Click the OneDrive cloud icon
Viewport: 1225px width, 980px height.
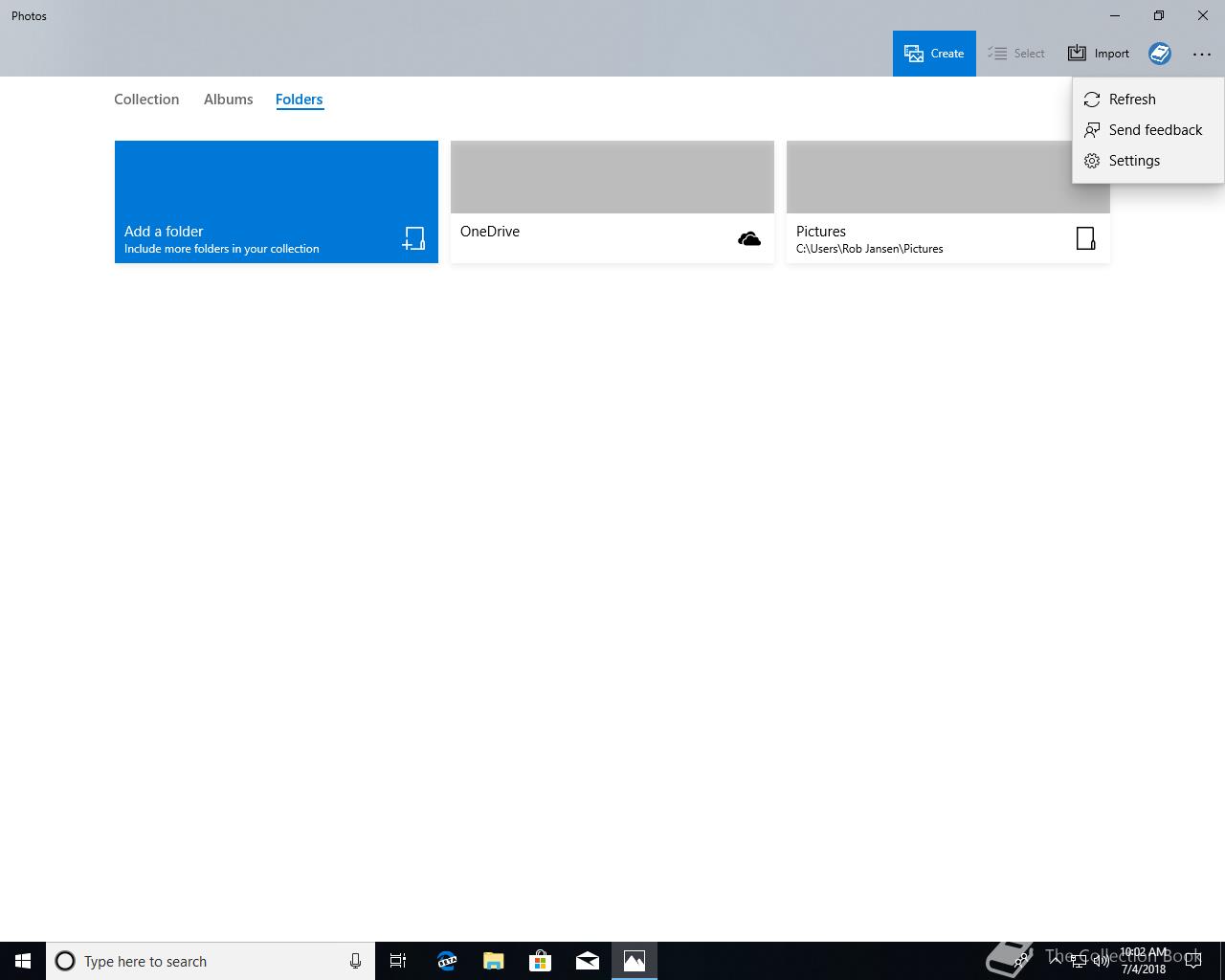[x=749, y=239]
